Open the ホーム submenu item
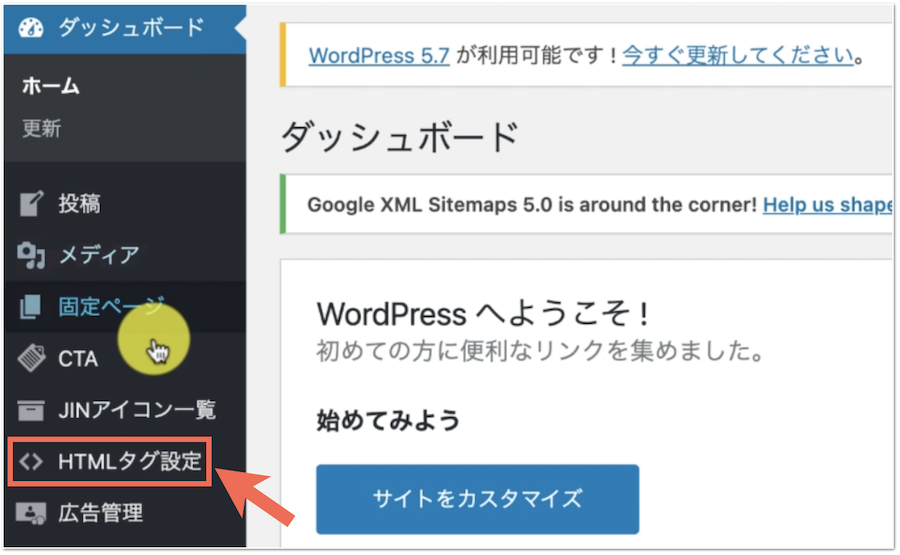 point(50,87)
